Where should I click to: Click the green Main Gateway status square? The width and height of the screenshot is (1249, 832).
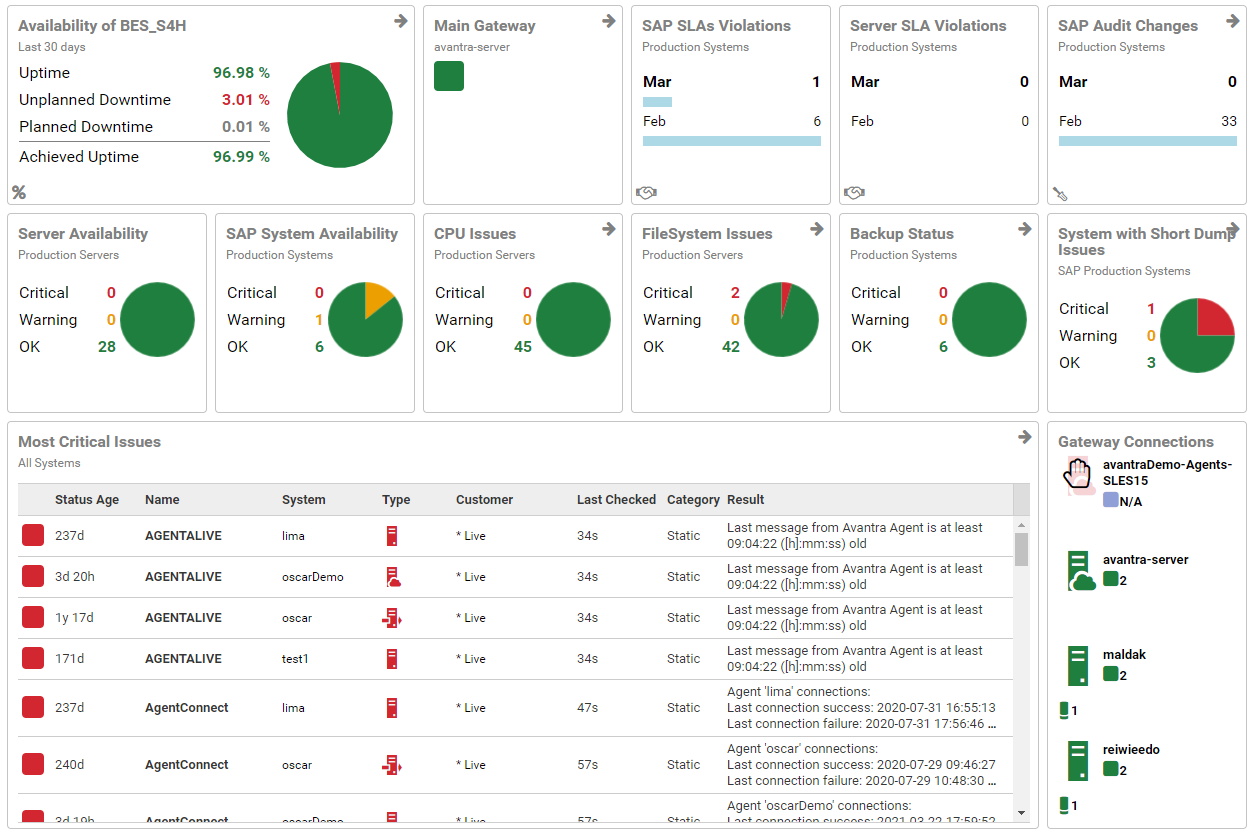point(449,76)
